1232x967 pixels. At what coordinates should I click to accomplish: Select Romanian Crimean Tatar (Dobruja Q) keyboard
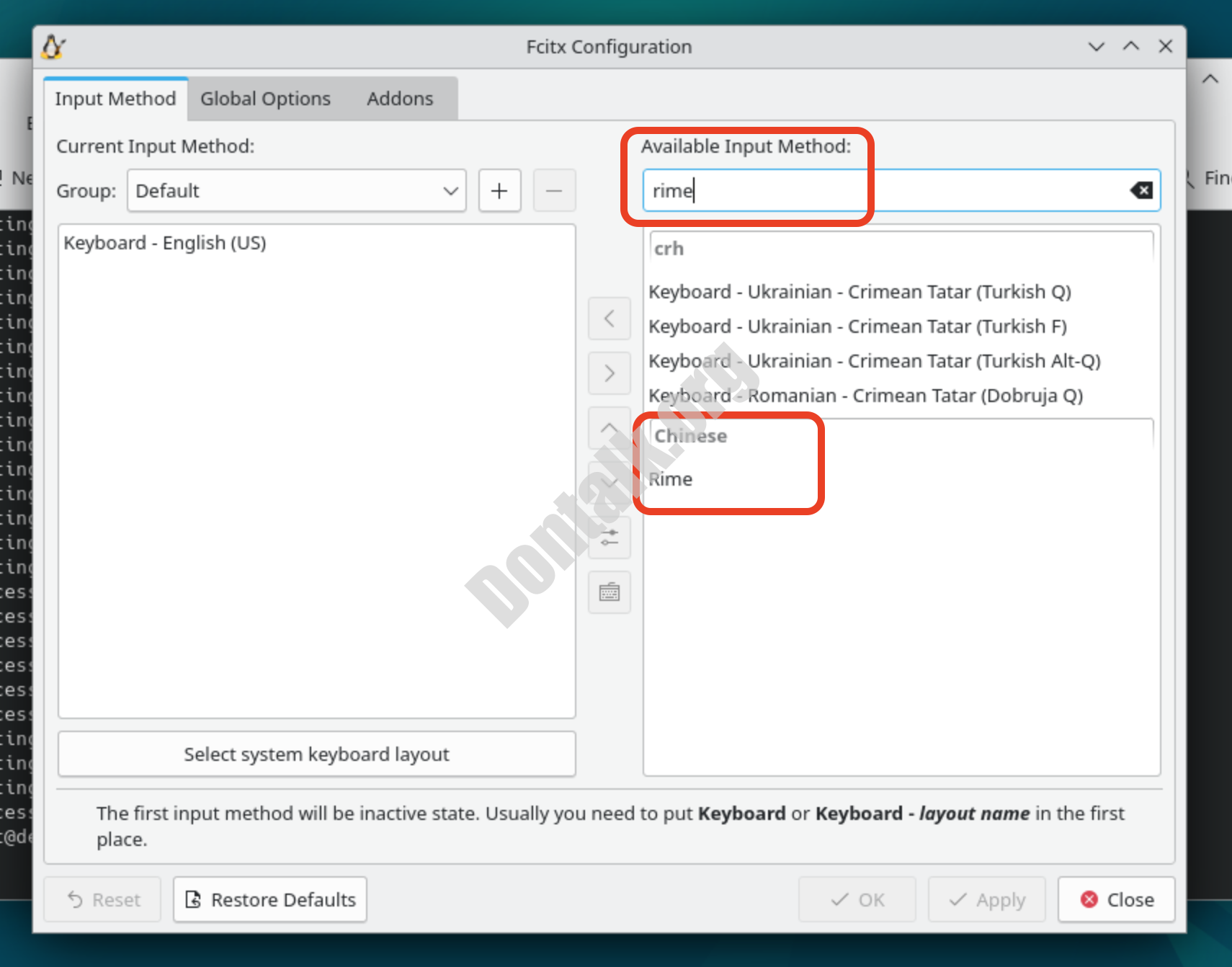point(865,396)
